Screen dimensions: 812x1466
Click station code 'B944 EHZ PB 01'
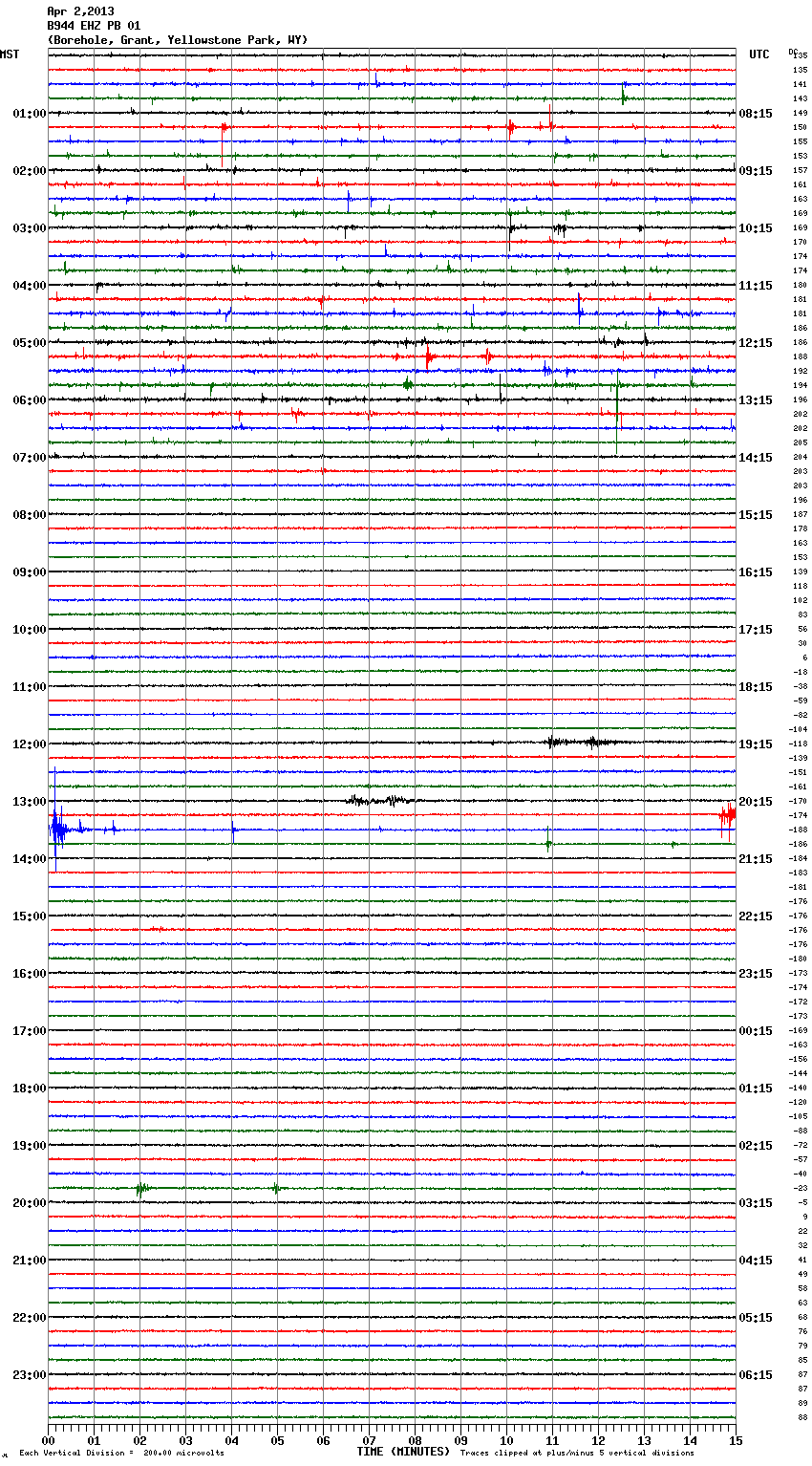tap(94, 26)
